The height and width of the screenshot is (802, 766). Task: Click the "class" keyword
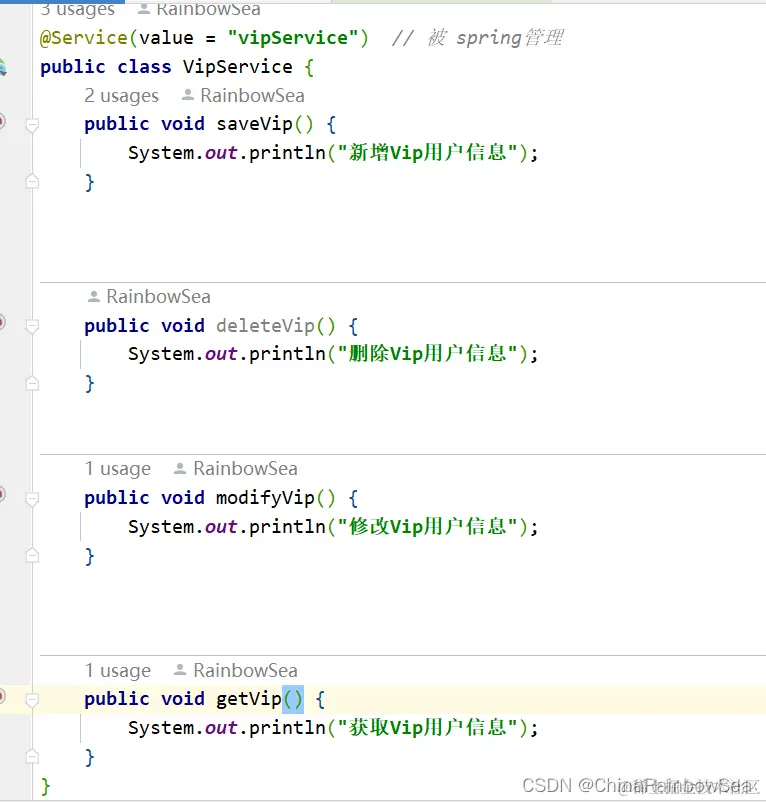pyautogui.click(x=144, y=67)
